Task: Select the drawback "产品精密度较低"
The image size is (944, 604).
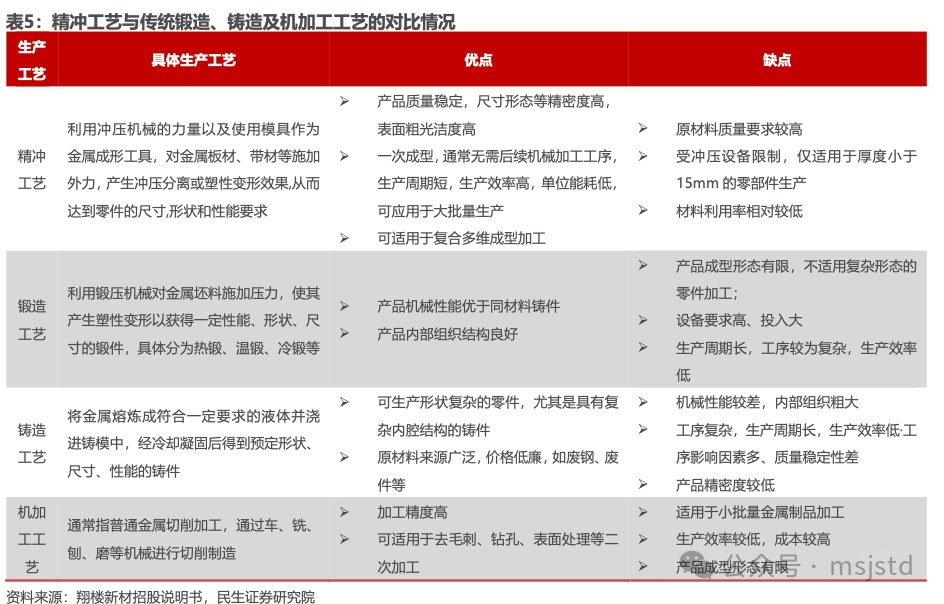Action: [725, 485]
